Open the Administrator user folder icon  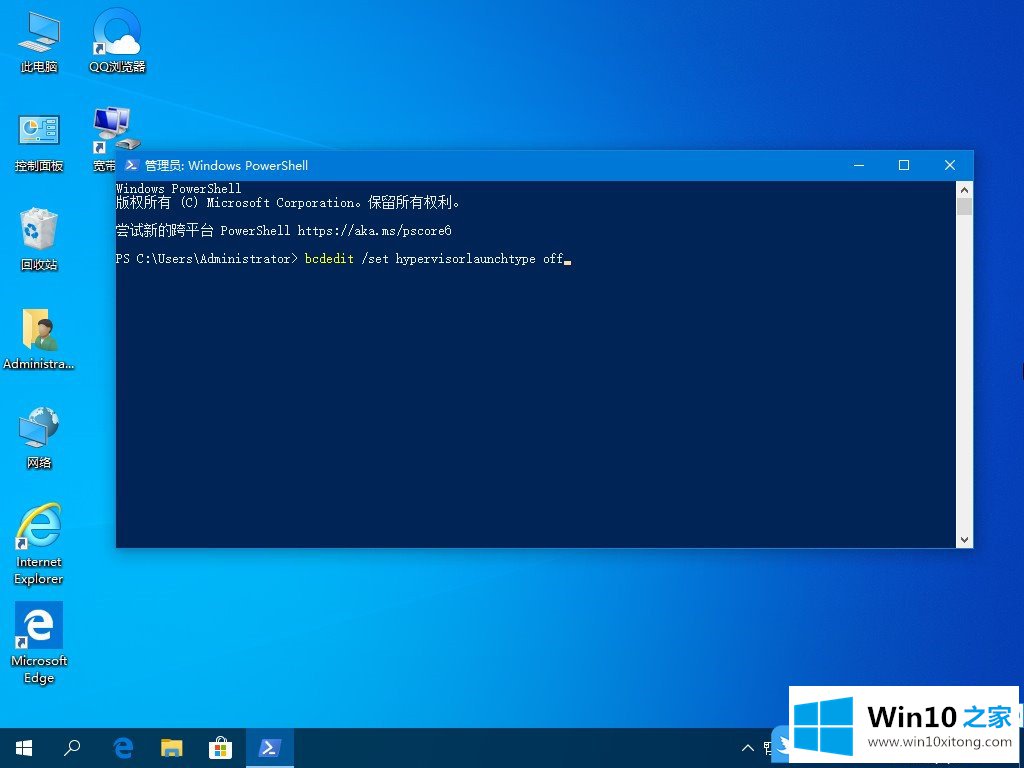click(39, 339)
